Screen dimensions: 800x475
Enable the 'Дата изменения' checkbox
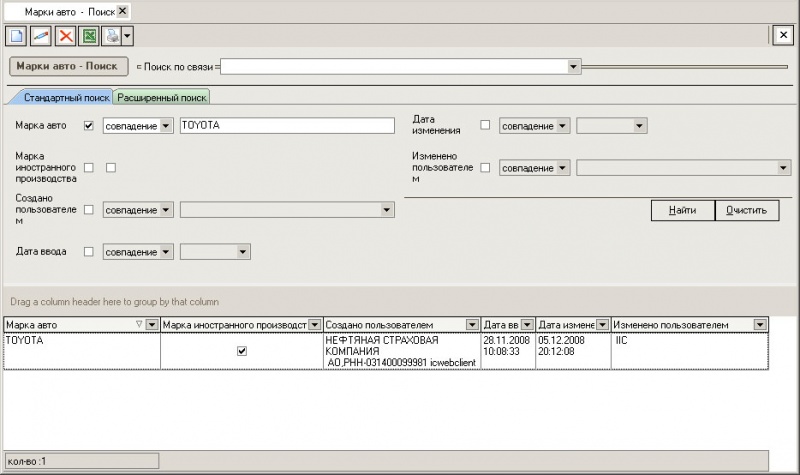(x=486, y=126)
